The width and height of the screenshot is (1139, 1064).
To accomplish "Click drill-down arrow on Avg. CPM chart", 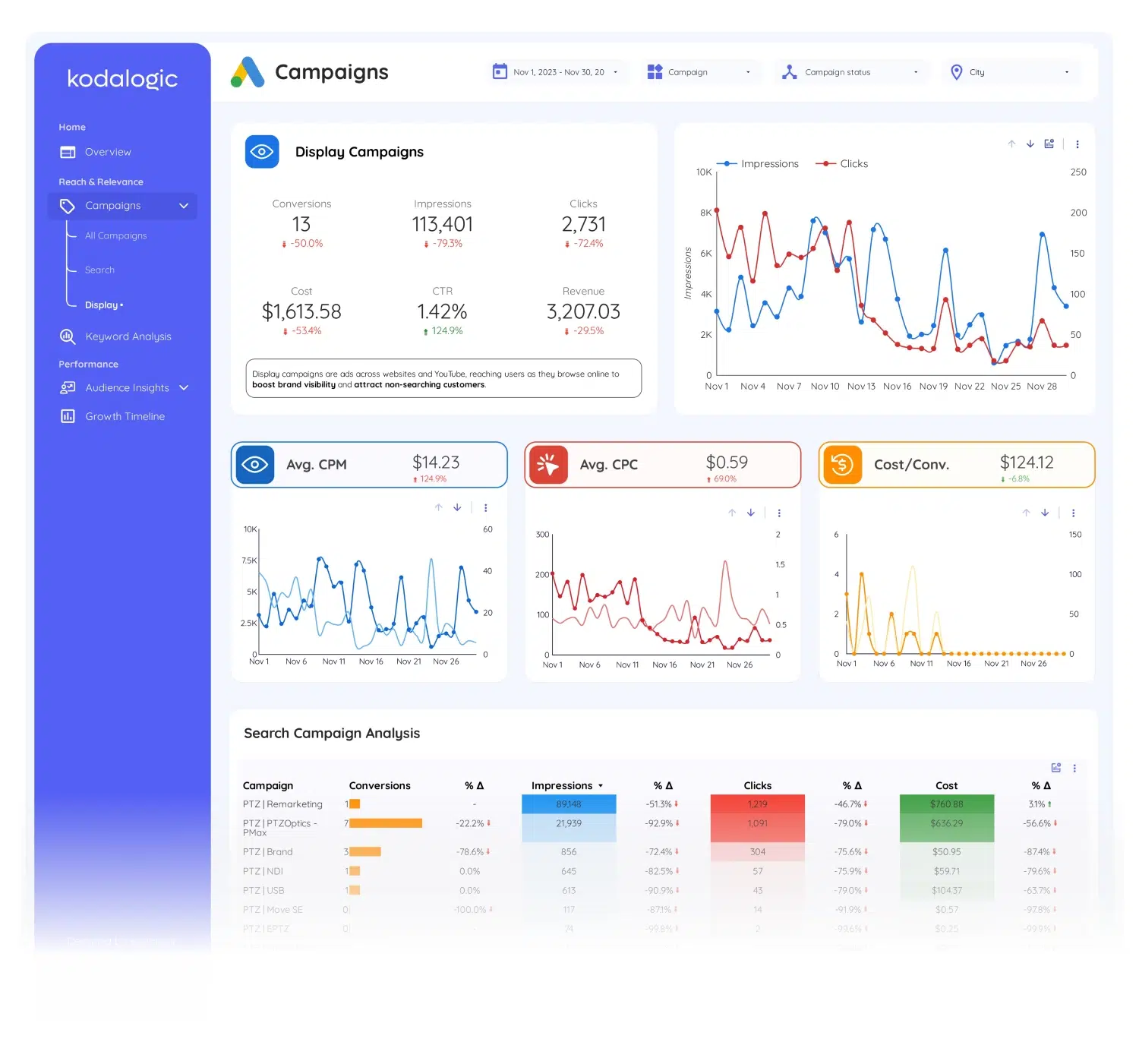I will click(x=457, y=507).
